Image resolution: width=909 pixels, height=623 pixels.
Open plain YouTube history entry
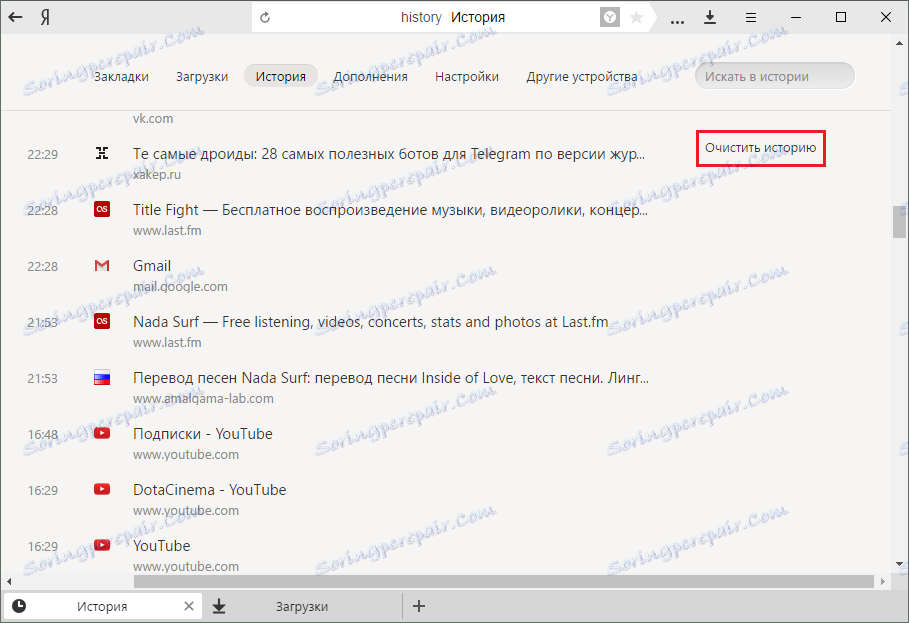(x=161, y=546)
